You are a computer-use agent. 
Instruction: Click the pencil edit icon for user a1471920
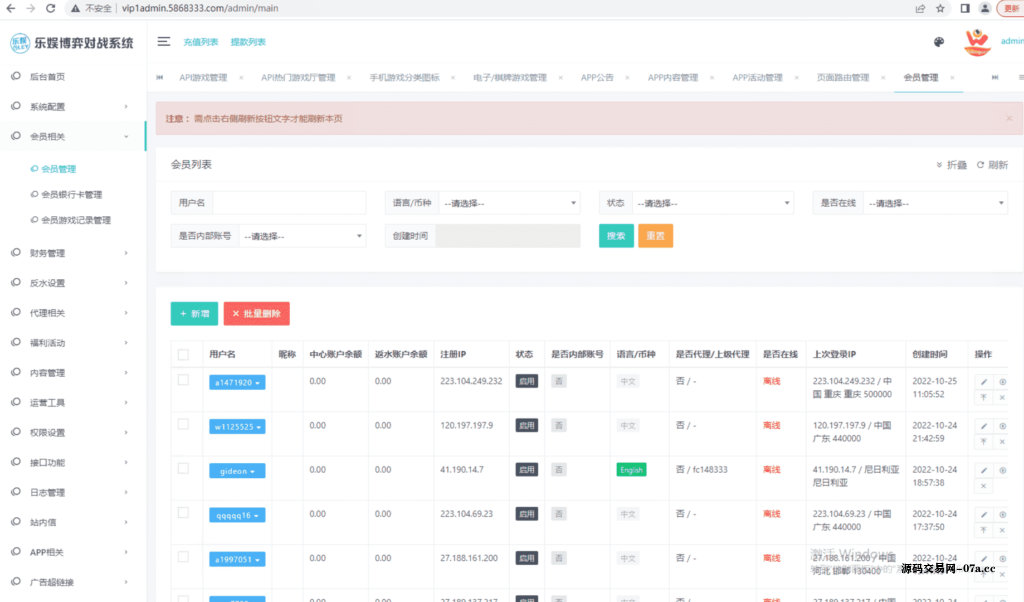click(x=984, y=381)
